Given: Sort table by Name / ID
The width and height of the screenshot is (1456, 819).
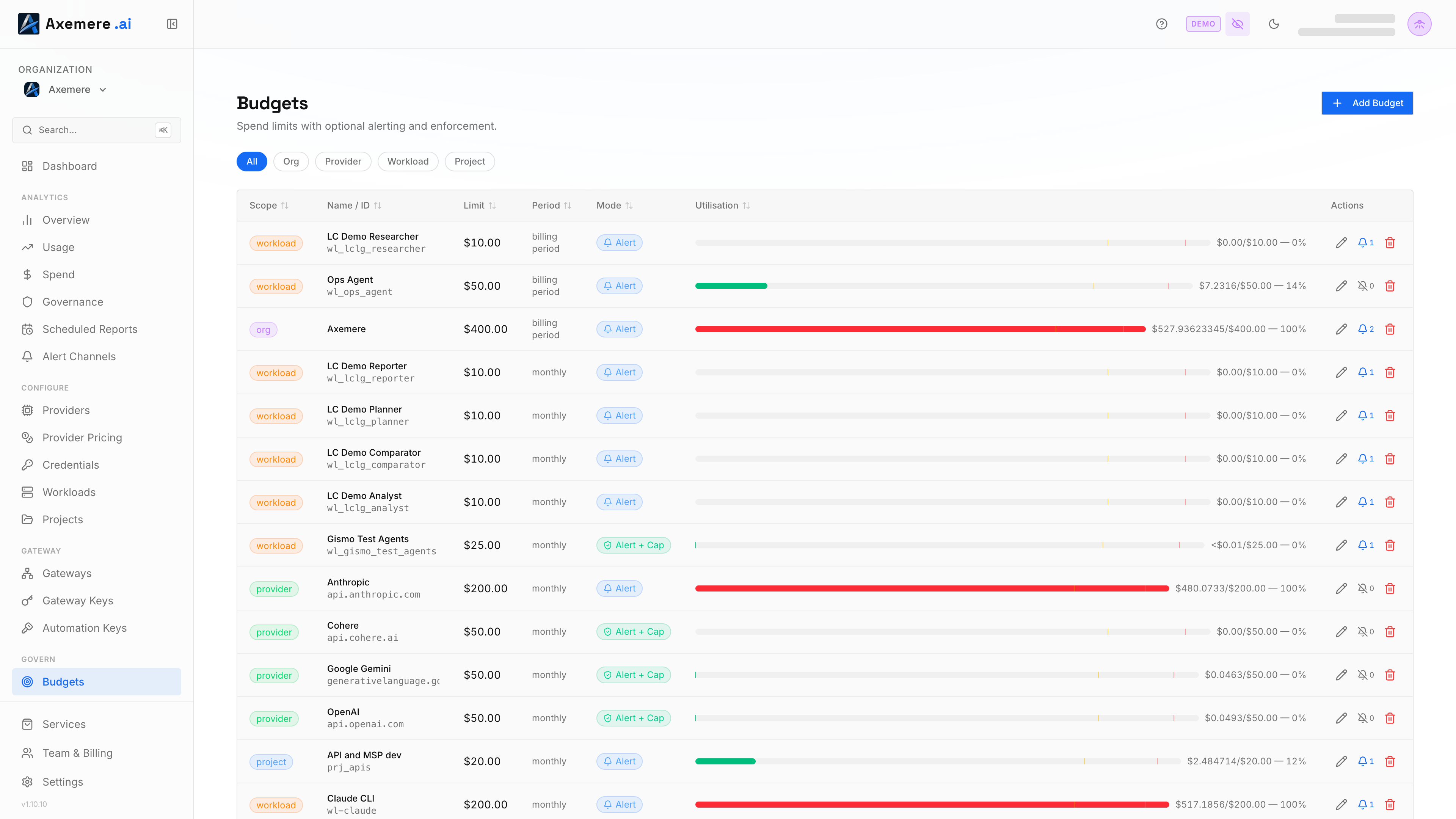Looking at the screenshot, I should (x=355, y=205).
